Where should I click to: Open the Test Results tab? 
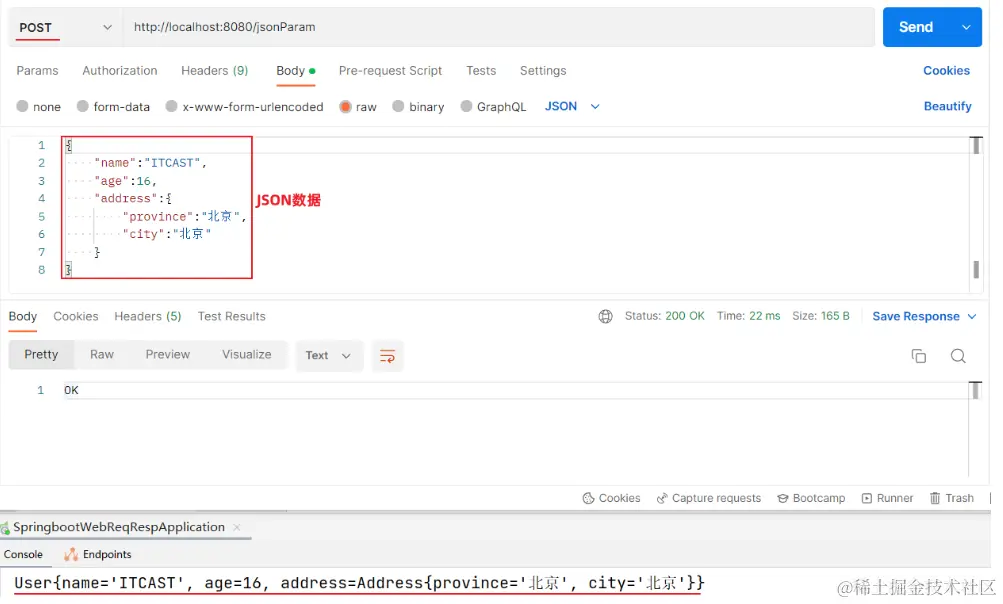pyautogui.click(x=232, y=316)
